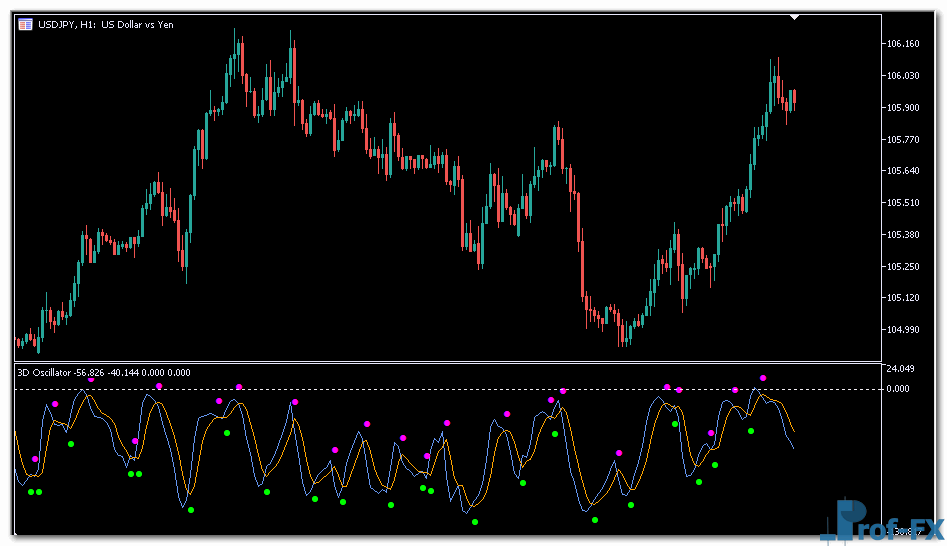Click the lowest green dot at oscillator's left edge

click(31, 492)
